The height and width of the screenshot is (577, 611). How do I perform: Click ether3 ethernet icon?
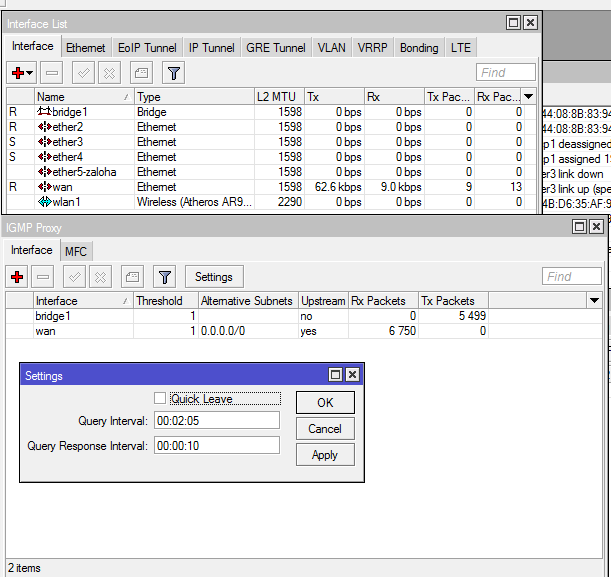pyautogui.click(x=44, y=142)
